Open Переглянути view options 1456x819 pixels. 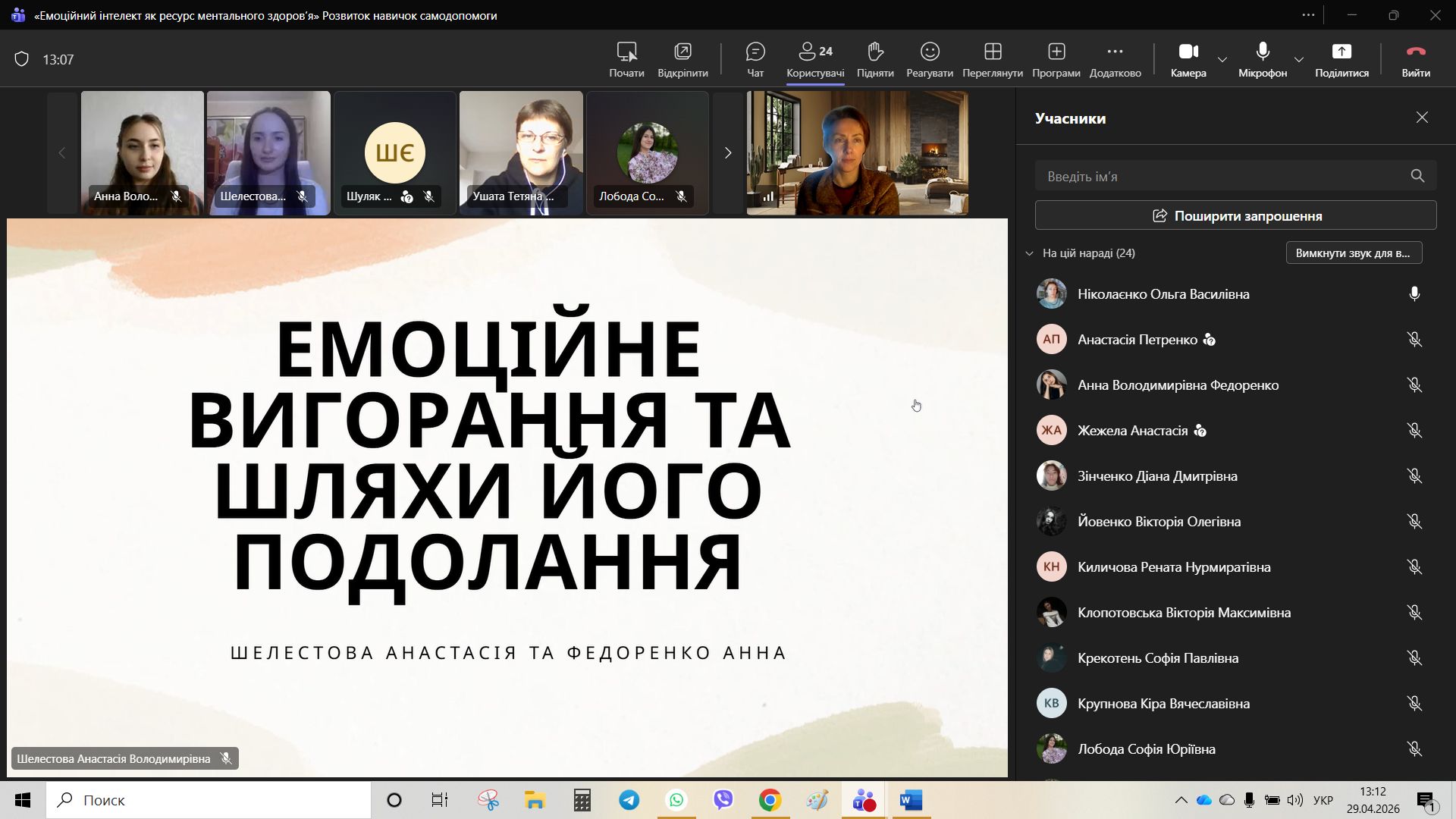(x=993, y=59)
